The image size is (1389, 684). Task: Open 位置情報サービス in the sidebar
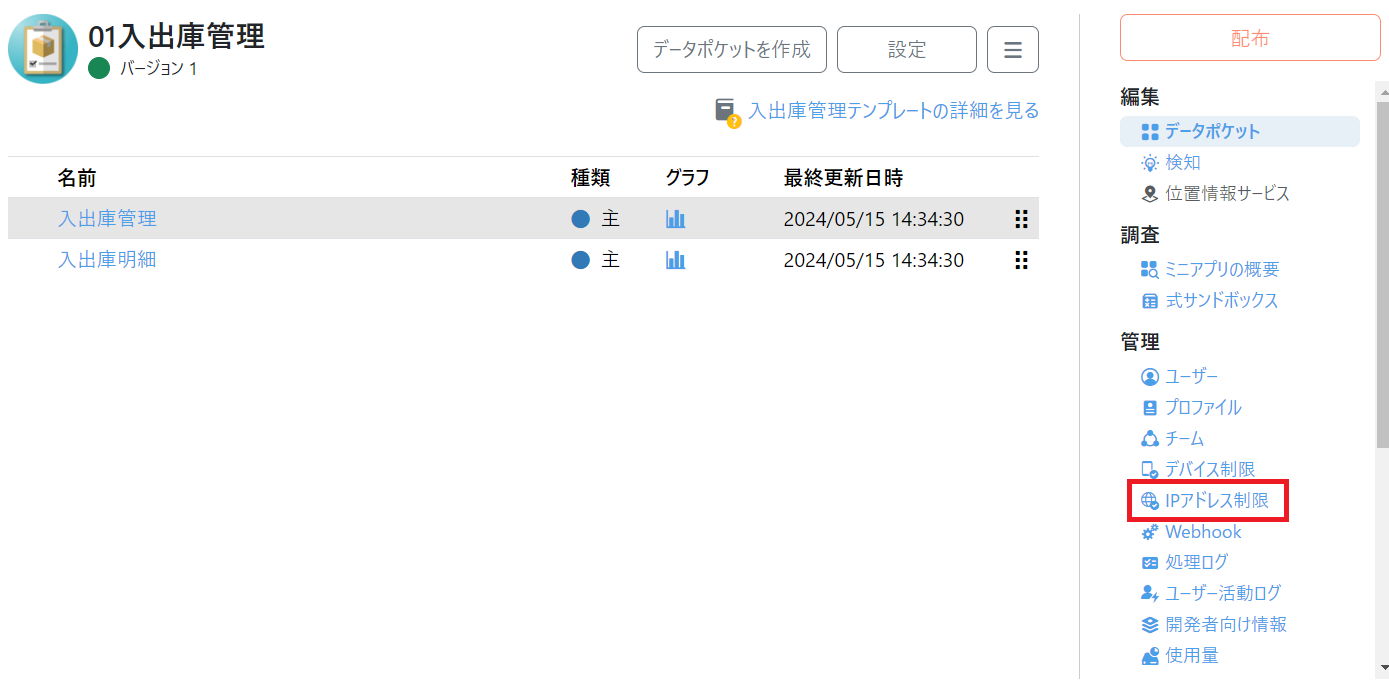[1228, 193]
